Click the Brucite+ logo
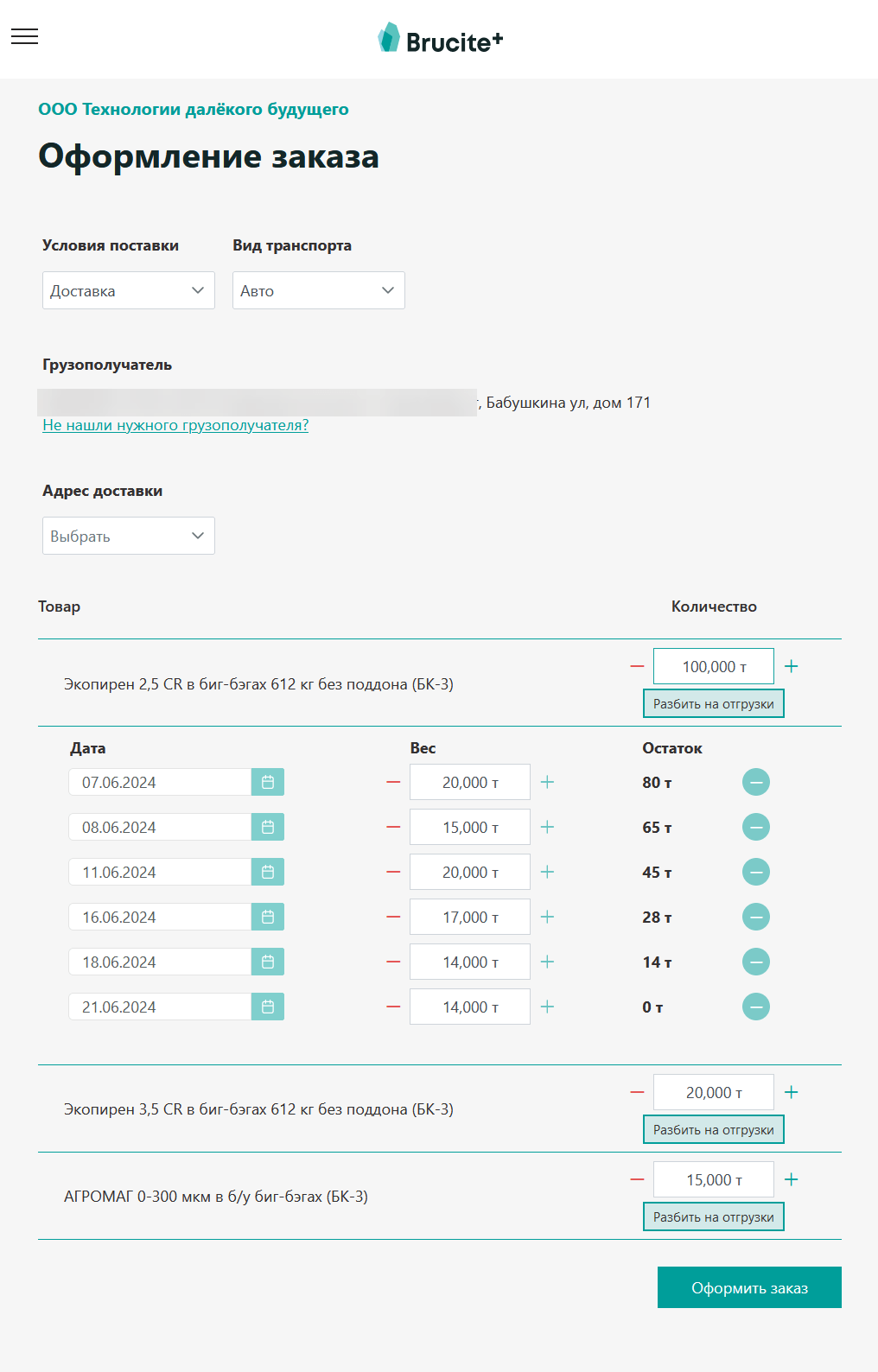Viewport: 878px width, 1372px height. pos(440,40)
